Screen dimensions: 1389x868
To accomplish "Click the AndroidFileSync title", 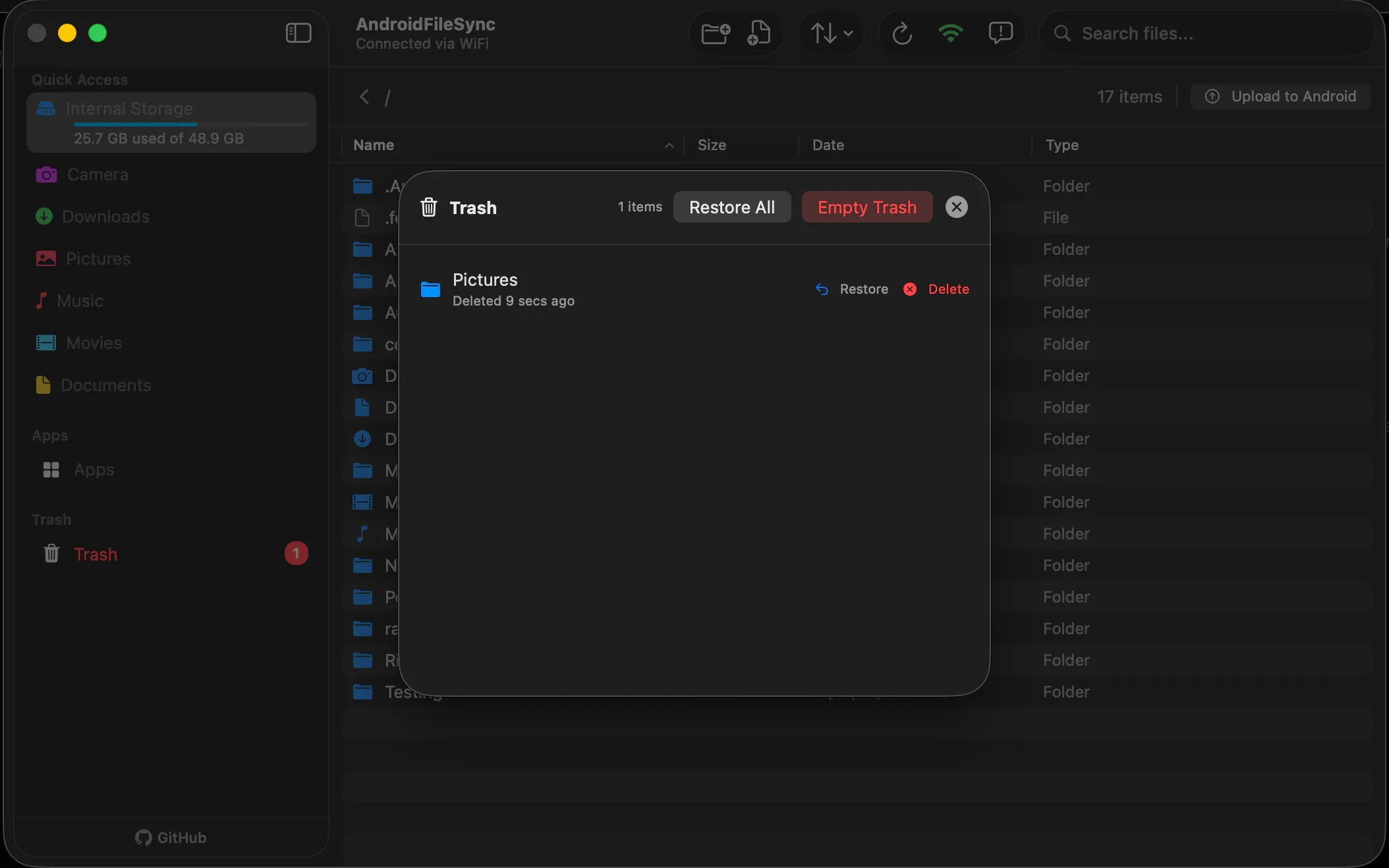I will click(x=426, y=24).
